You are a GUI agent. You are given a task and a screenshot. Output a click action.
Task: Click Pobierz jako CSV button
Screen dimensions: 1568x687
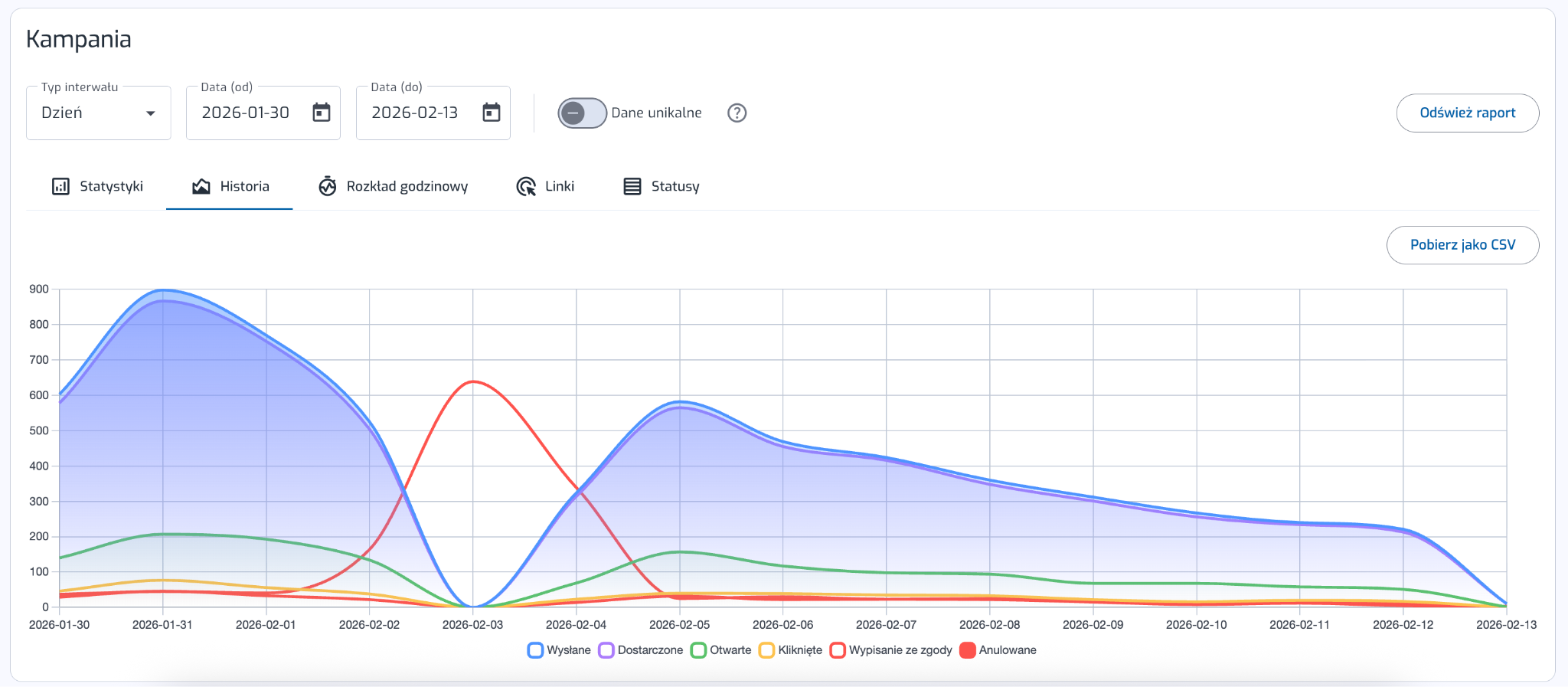coord(1462,245)
